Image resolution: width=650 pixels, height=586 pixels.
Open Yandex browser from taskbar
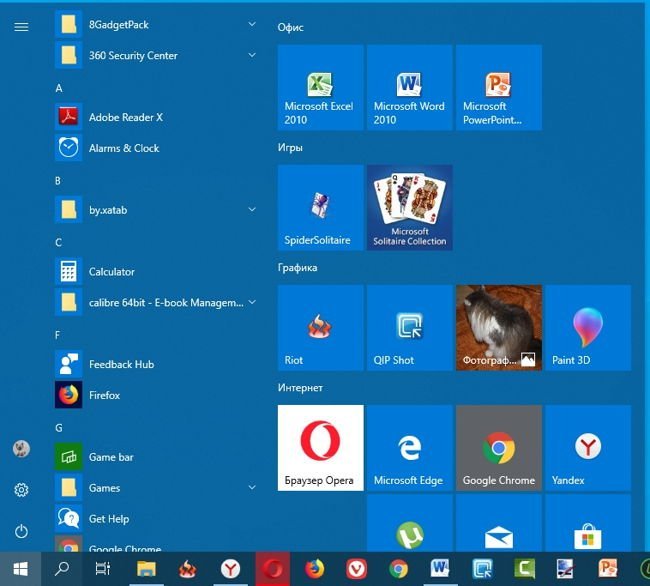click(230, 569)
